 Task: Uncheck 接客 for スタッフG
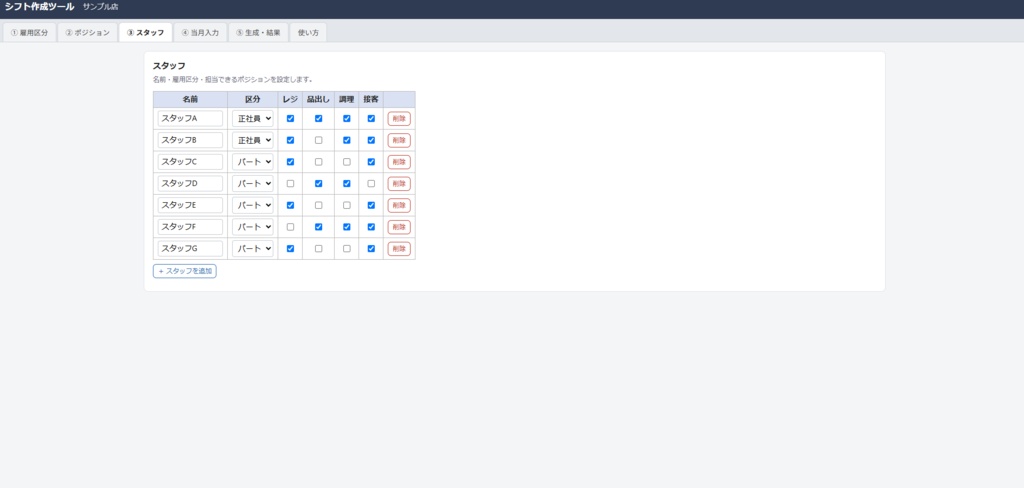click(372, 248)
